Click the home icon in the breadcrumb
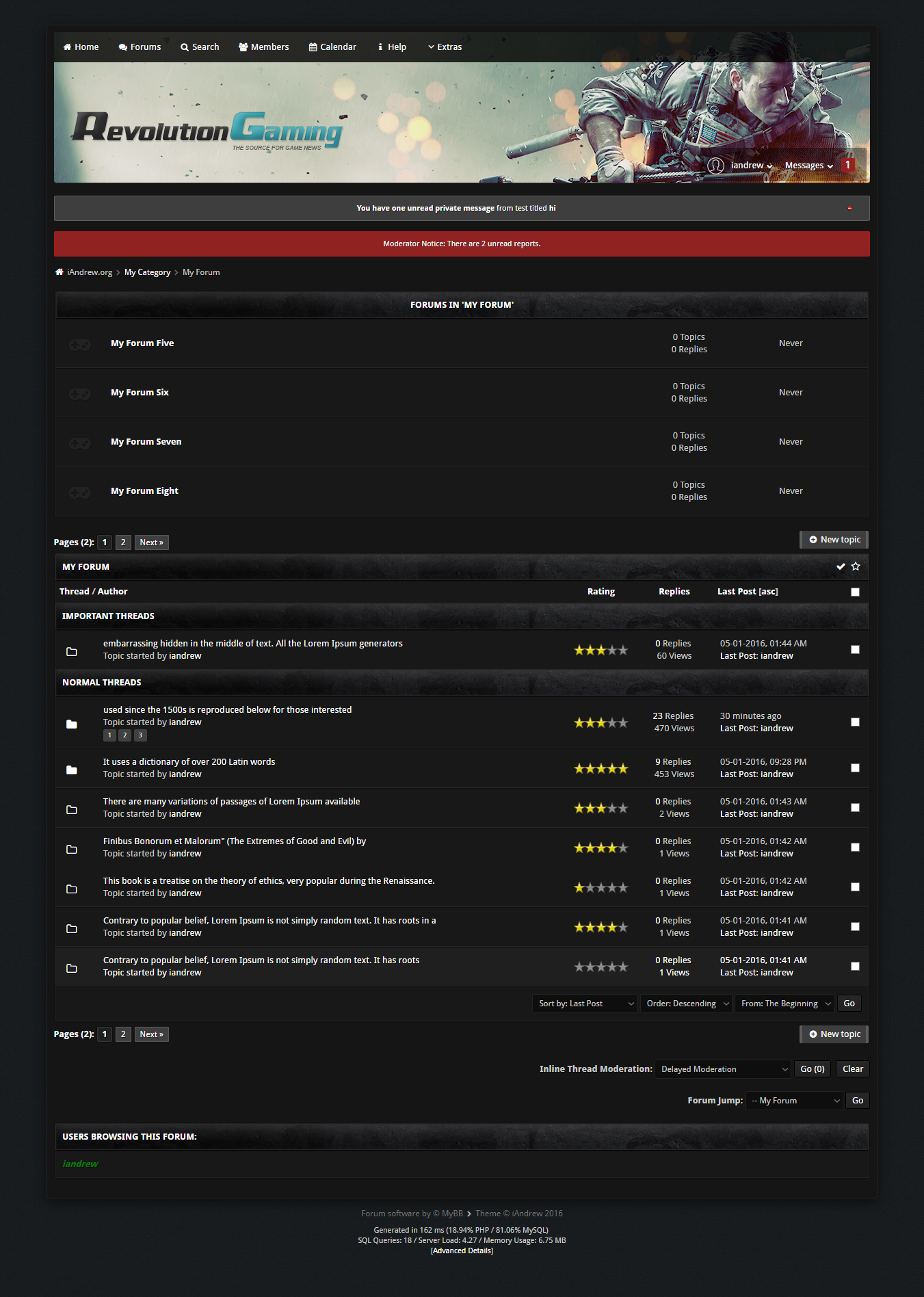 pyautogui.click(x=60, y=272)
